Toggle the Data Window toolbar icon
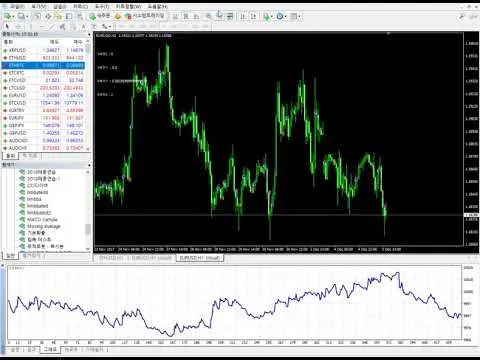This screenshot has width=480, height=360. click(48, 16)
